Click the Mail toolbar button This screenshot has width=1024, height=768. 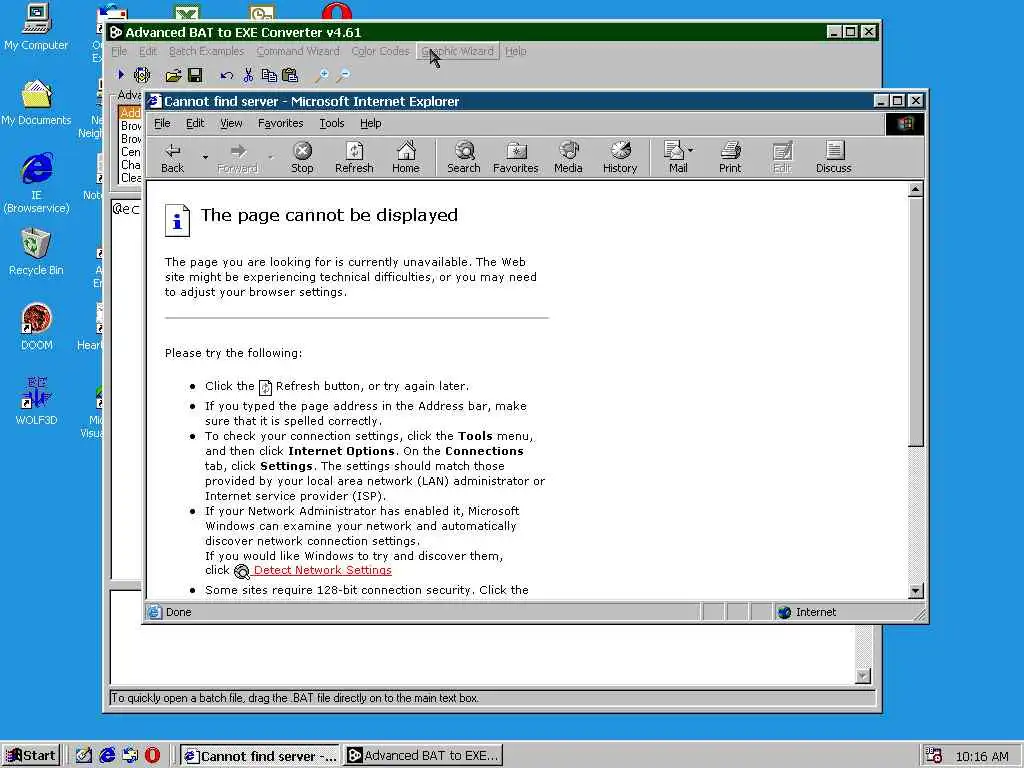coord(675,158)
